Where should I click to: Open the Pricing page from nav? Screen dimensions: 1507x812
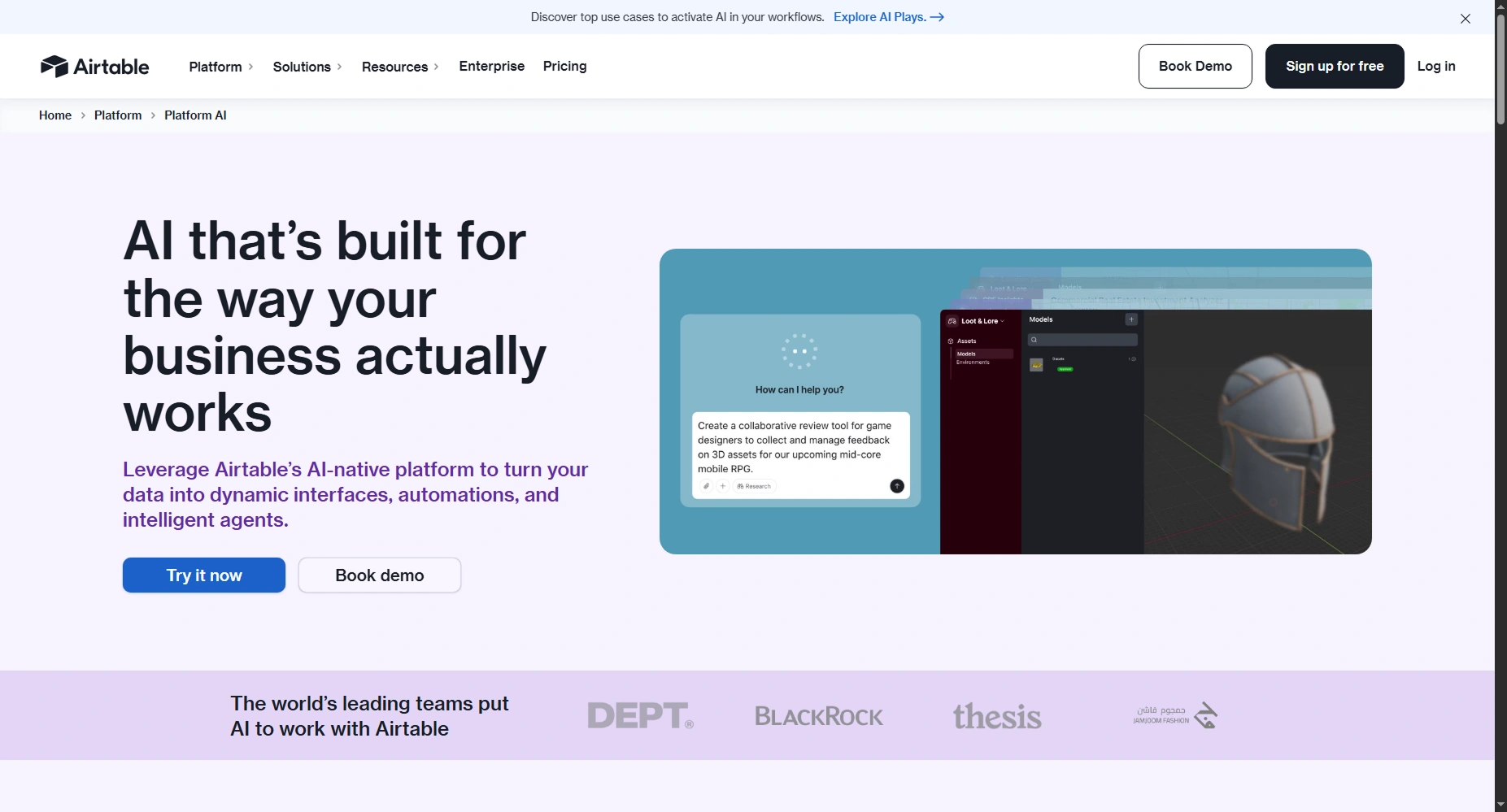coord(564,66)
